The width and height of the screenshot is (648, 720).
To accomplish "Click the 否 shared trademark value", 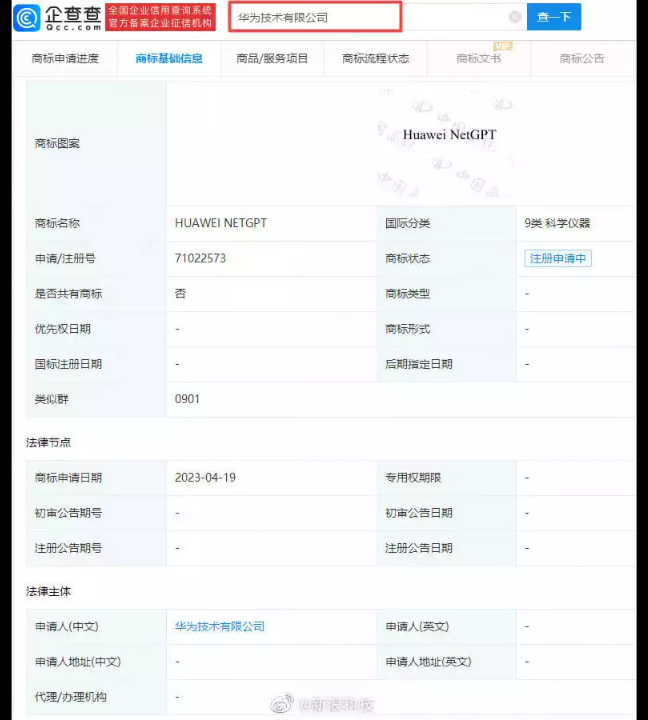I will (180, 293).
